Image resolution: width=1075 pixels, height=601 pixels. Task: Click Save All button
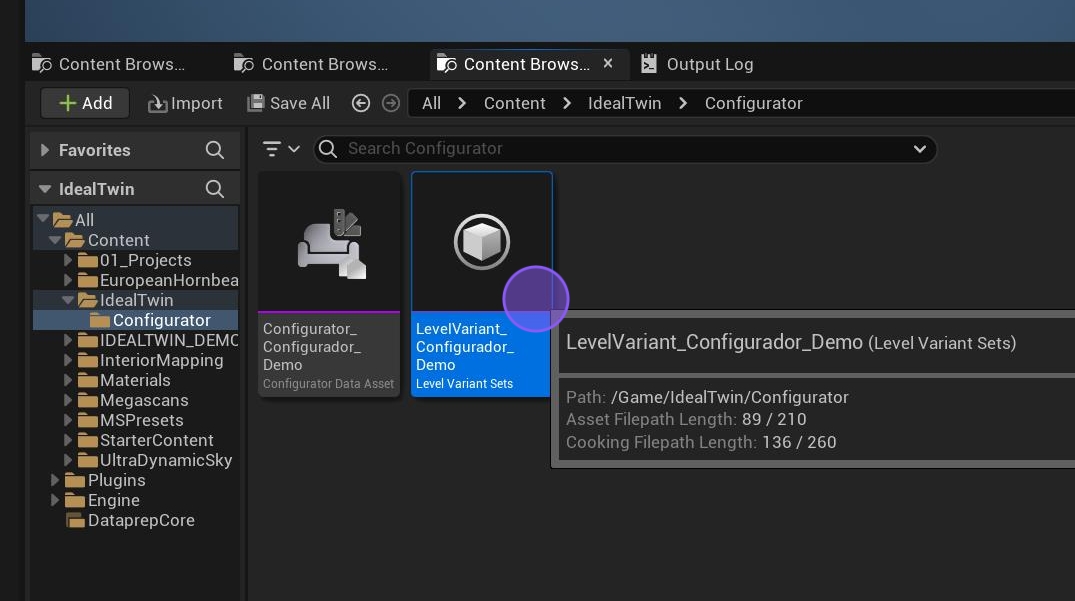pyautogui.click(x=289, y=103)
